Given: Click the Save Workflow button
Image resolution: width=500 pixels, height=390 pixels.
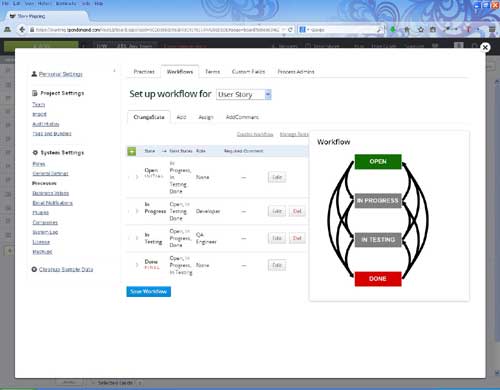Looking at the screenshot, I should [149, 292].
